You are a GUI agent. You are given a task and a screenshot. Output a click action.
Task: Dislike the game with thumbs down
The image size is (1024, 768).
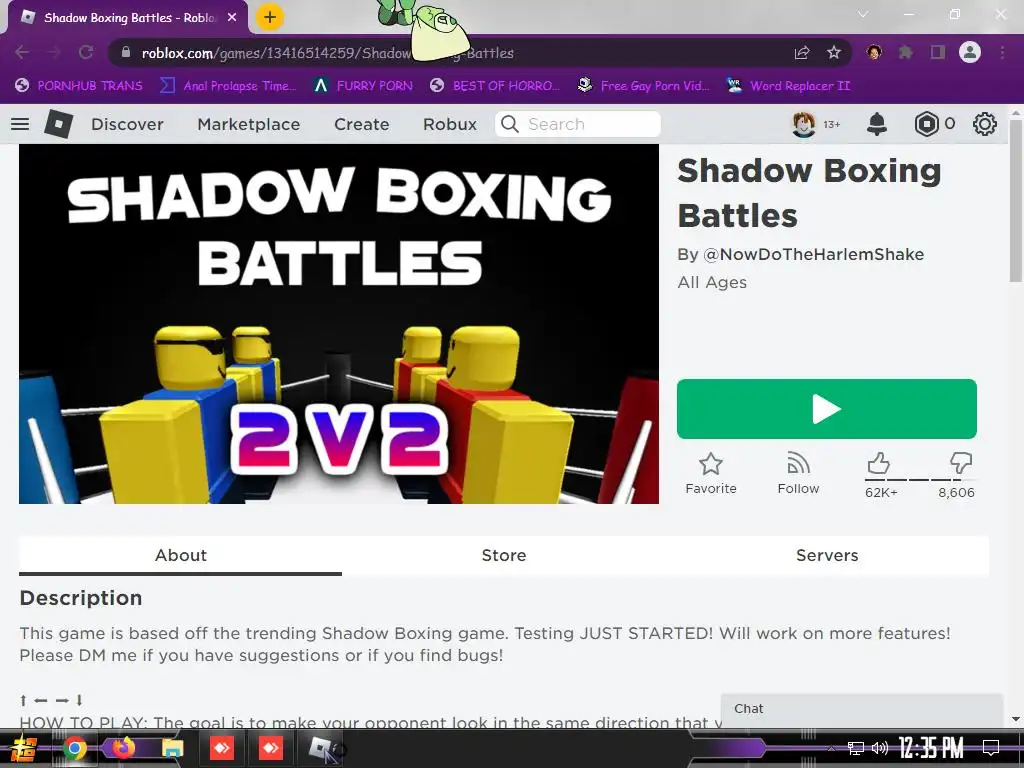(961, 463)
